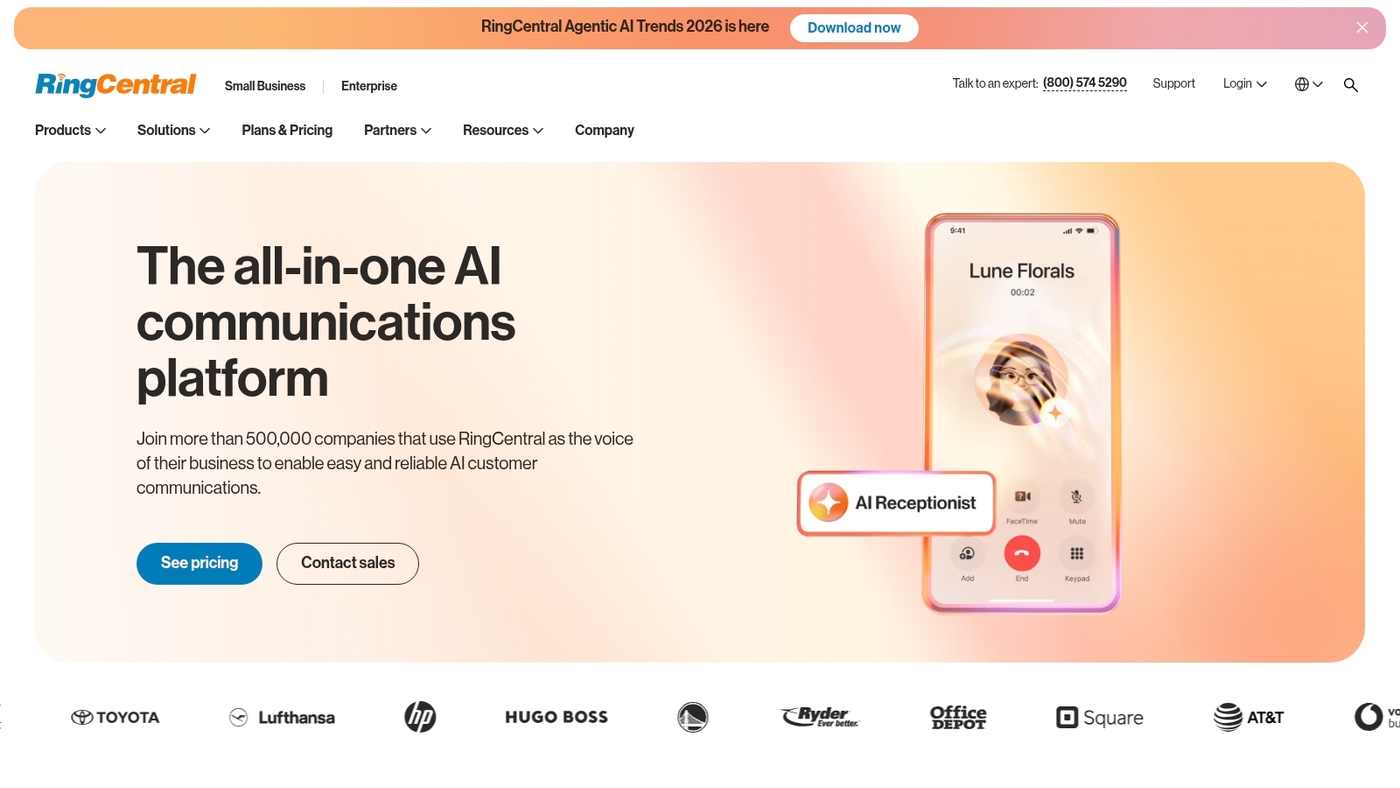Tap the red End call icon
1400x788 pixels.
(1022, 553)
